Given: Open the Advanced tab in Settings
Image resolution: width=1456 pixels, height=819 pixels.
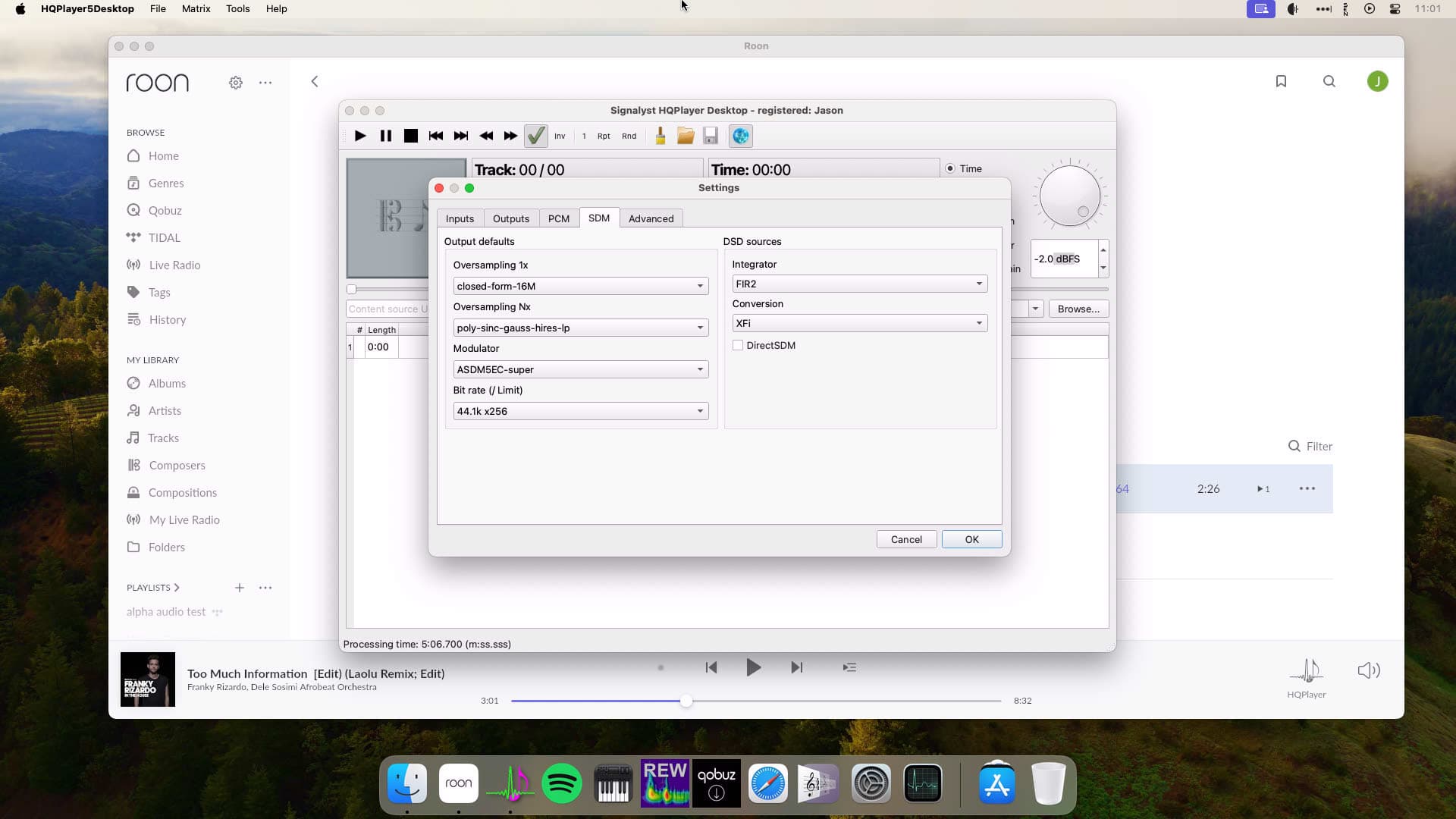Looking at the screenshot, I should [651, 218].
